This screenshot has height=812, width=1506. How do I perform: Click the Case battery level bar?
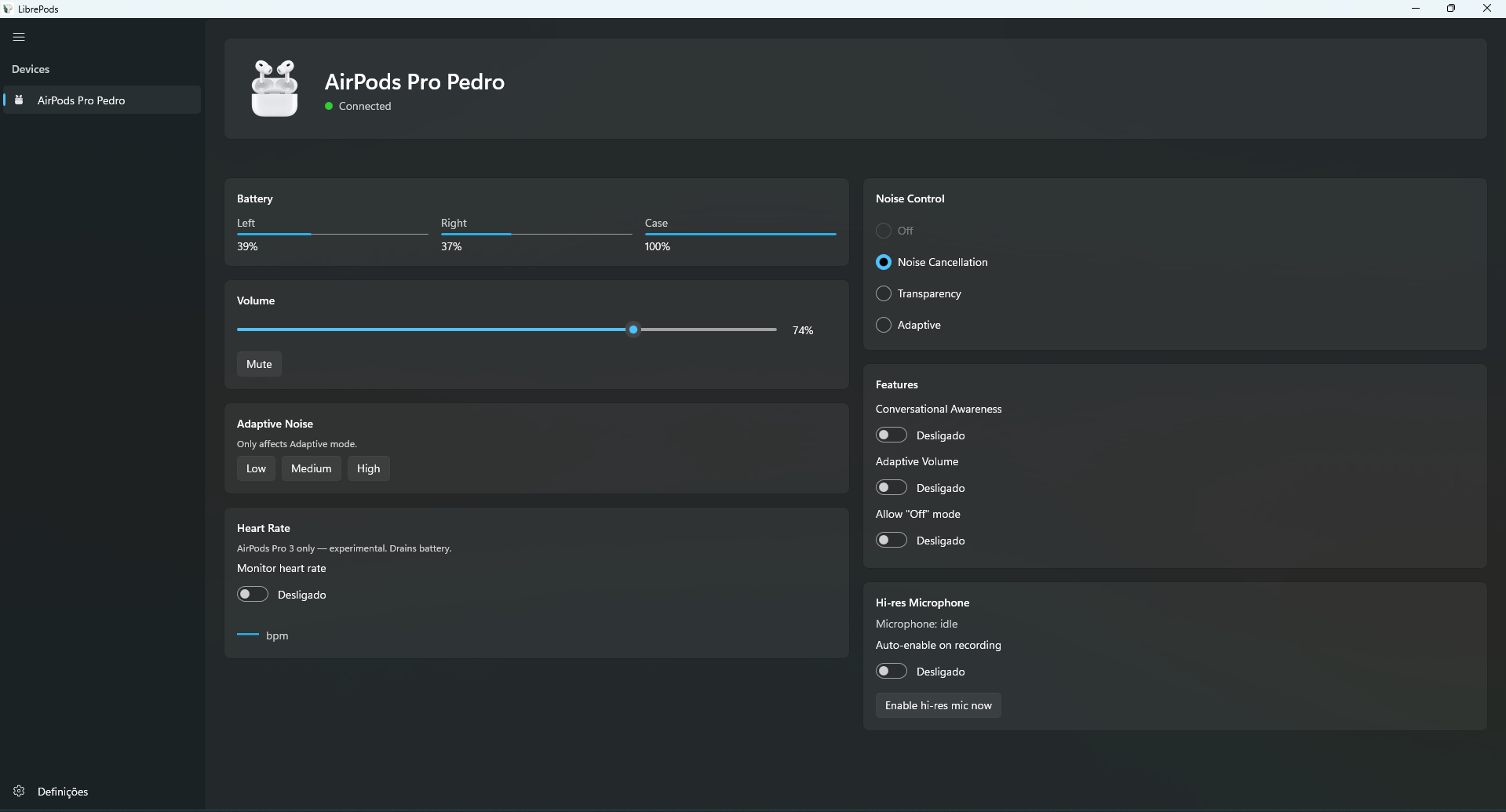pyautogui.click(x=741, y=234)
